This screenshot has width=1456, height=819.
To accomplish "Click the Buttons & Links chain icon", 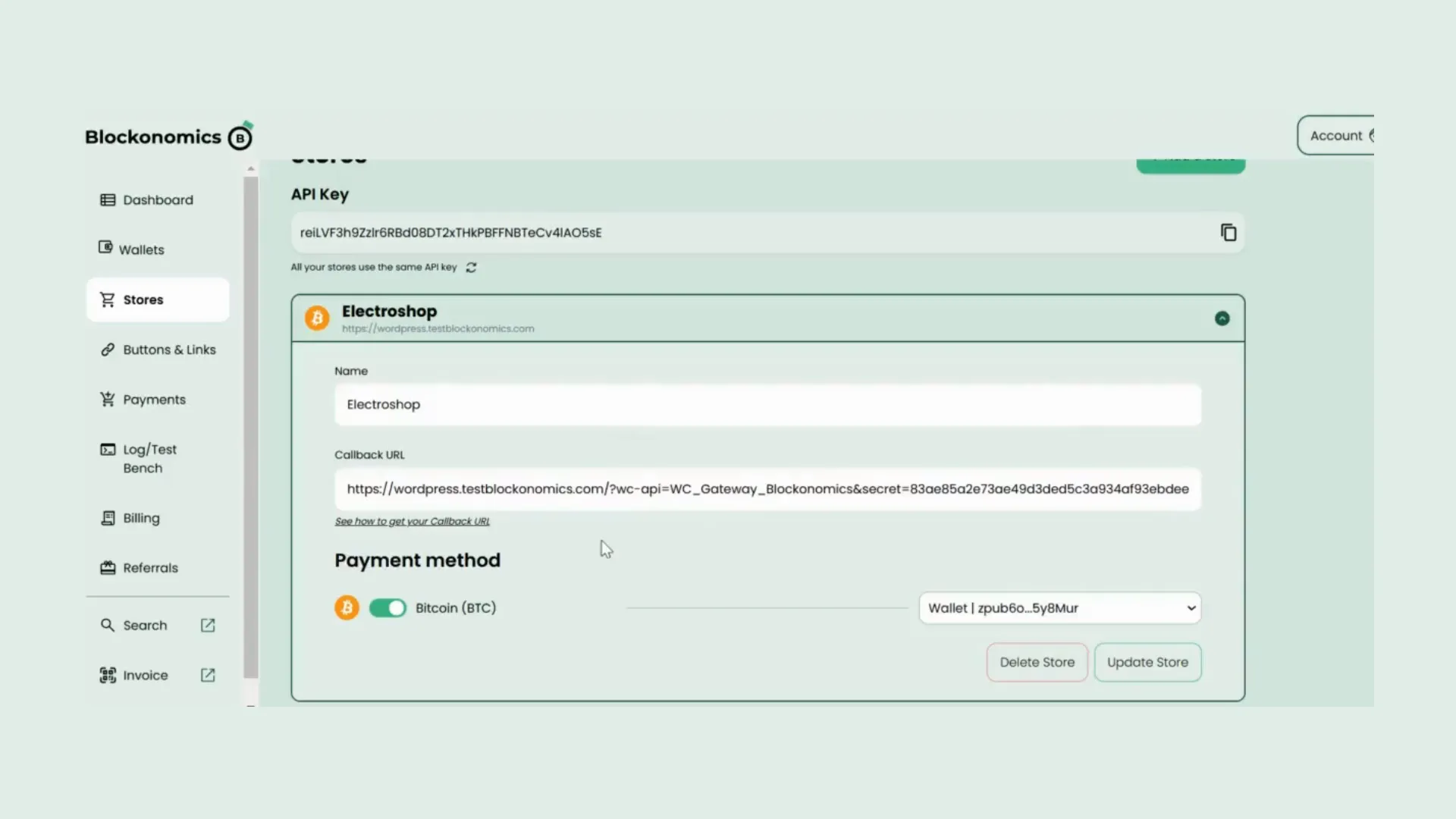I will tap(108, 350).
